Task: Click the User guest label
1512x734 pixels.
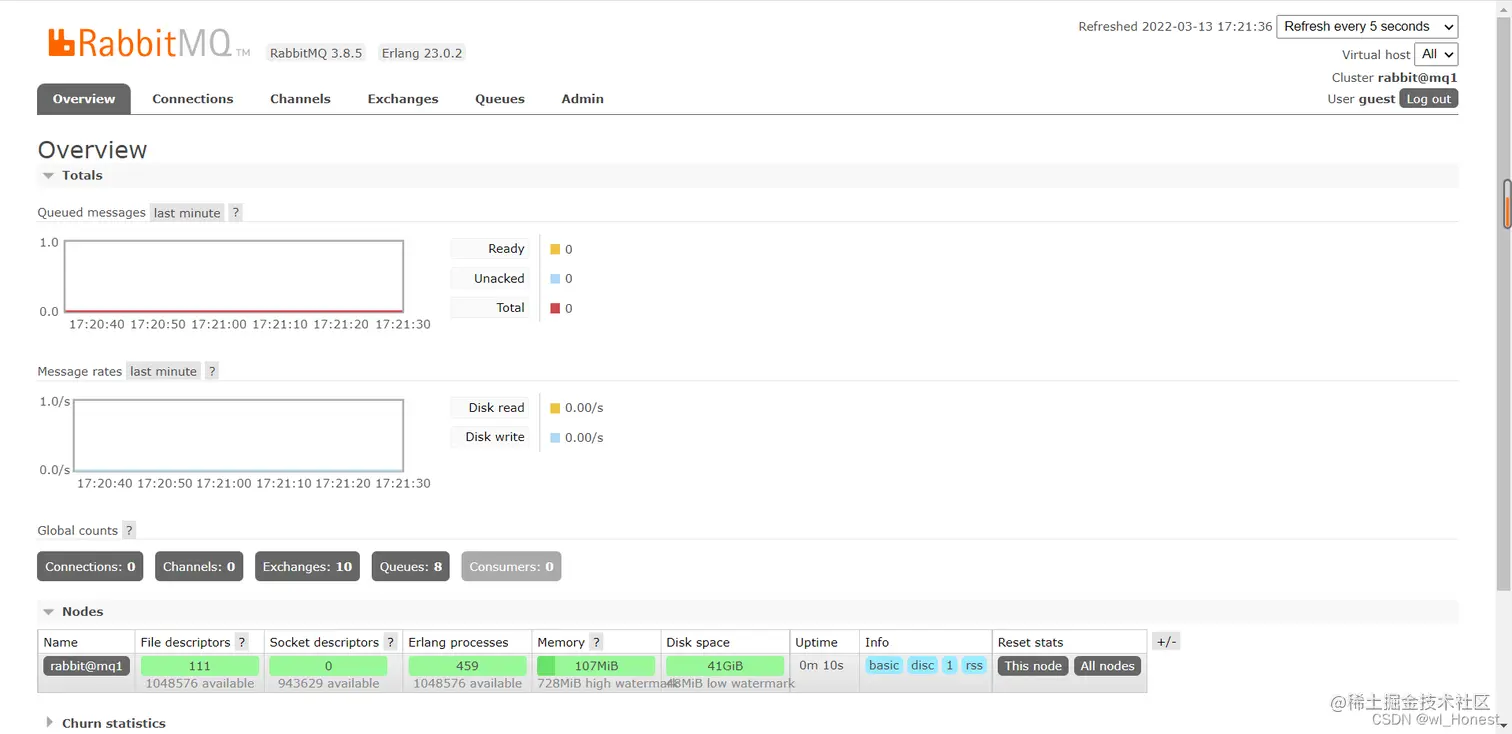Action: (1361, 99)
